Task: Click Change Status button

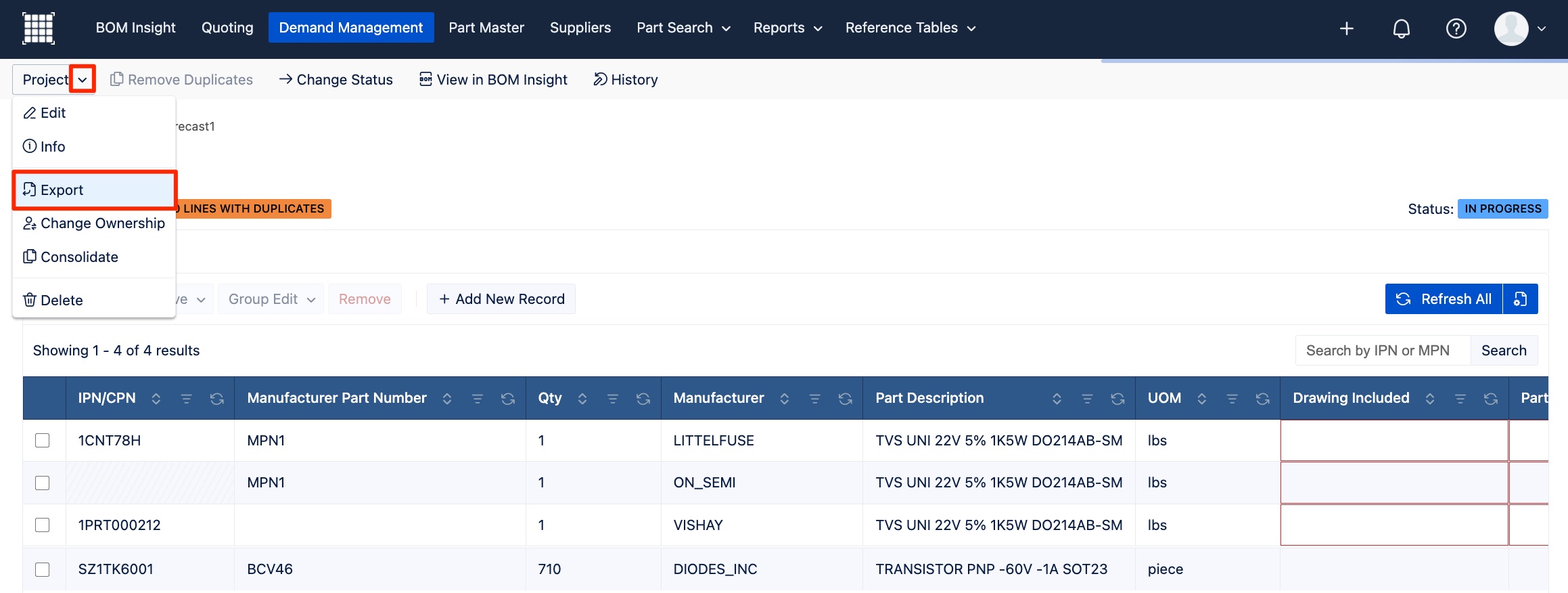Action: 336,80
